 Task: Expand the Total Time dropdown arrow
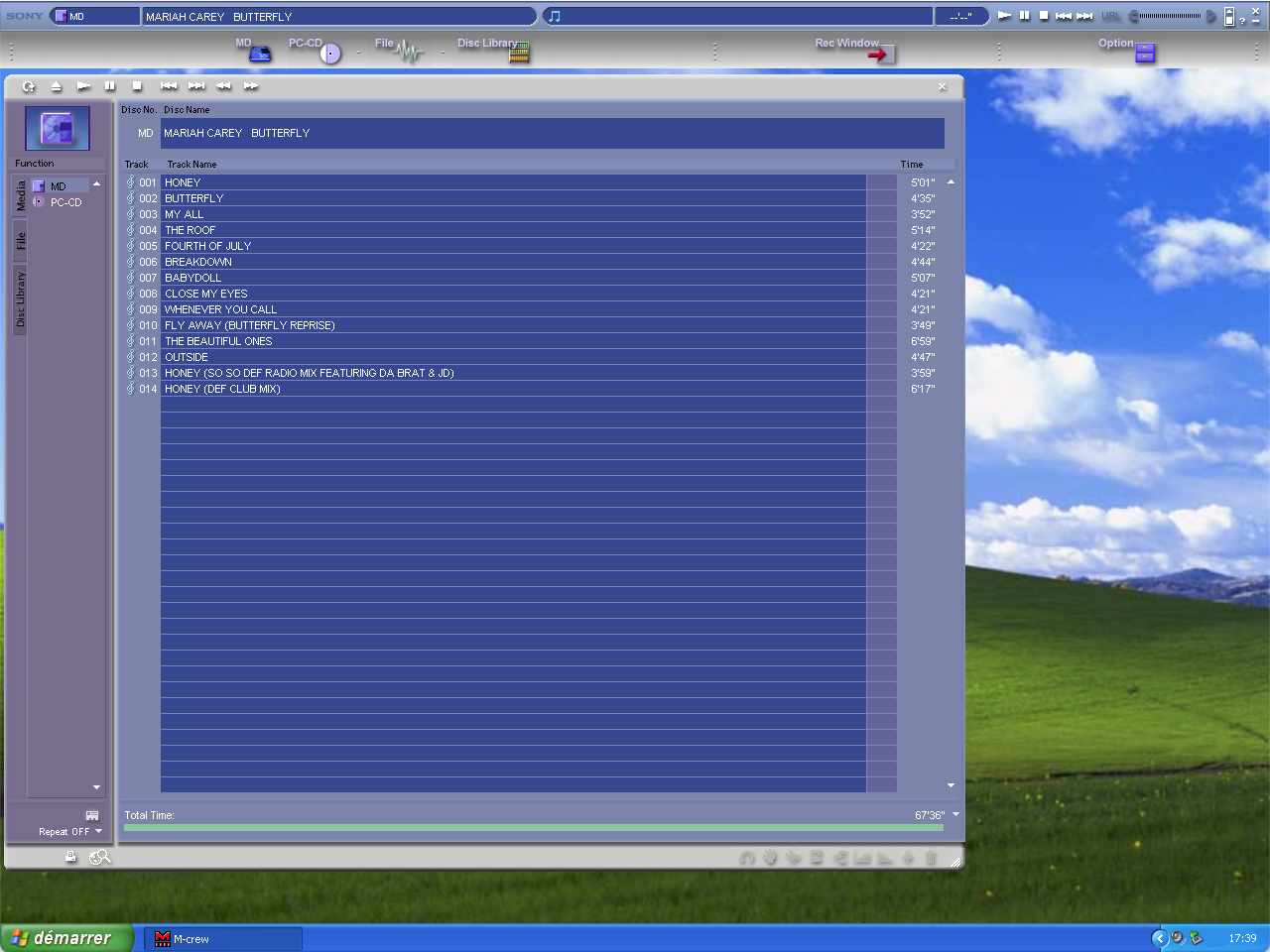955,814
